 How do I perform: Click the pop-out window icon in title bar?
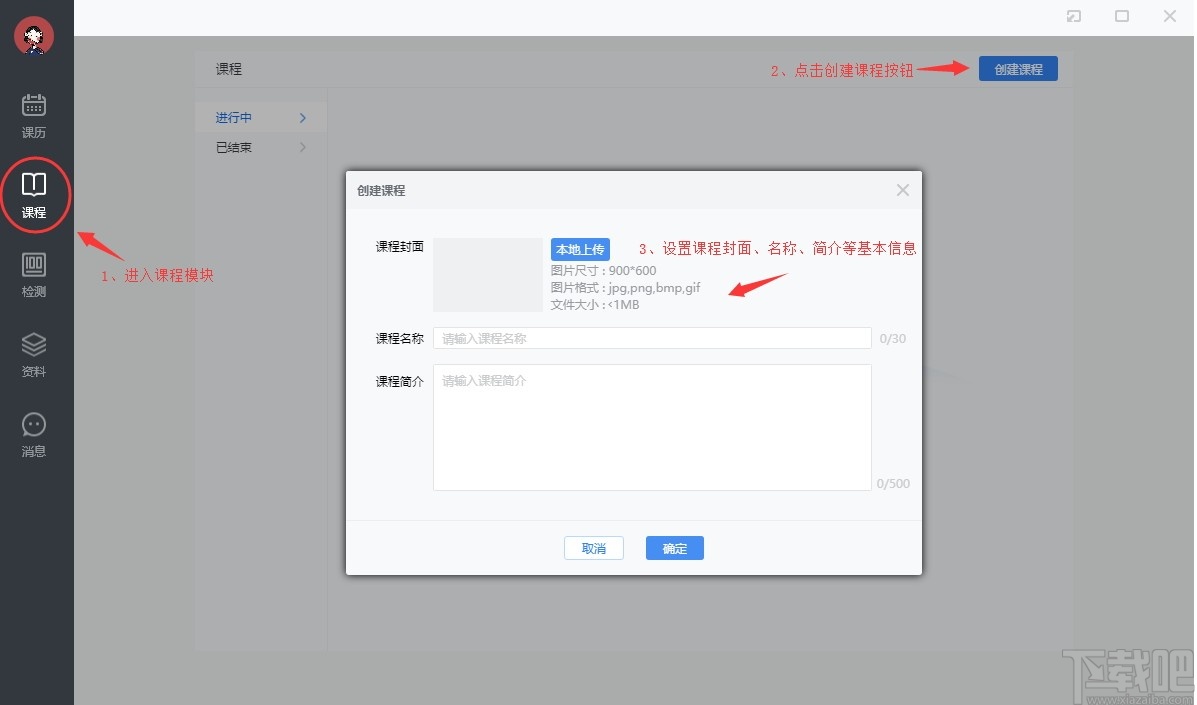(1073, 17)
